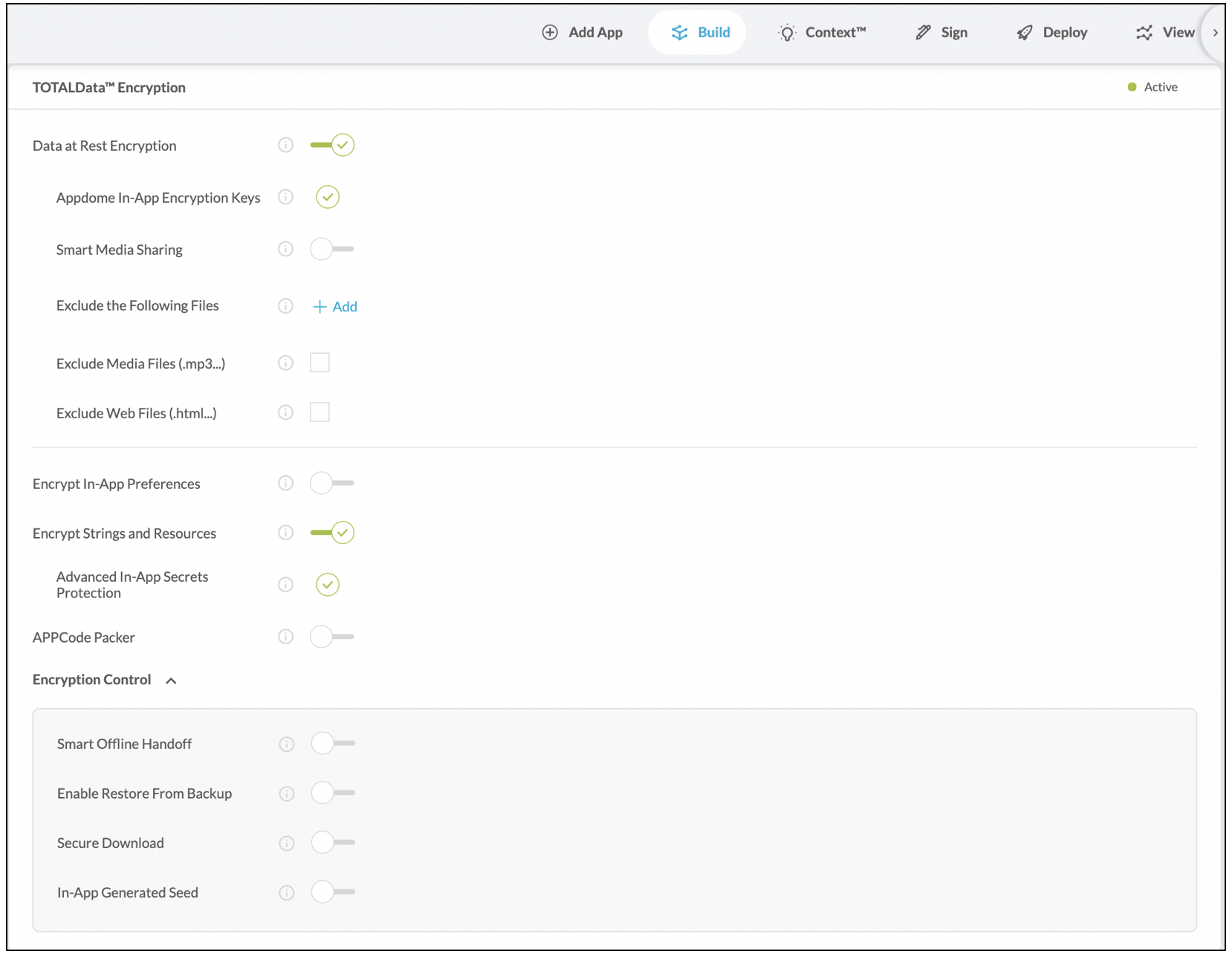
Task: Collapse the Encryption Control section
Action: pyautogui.click(x=171, y=681)
